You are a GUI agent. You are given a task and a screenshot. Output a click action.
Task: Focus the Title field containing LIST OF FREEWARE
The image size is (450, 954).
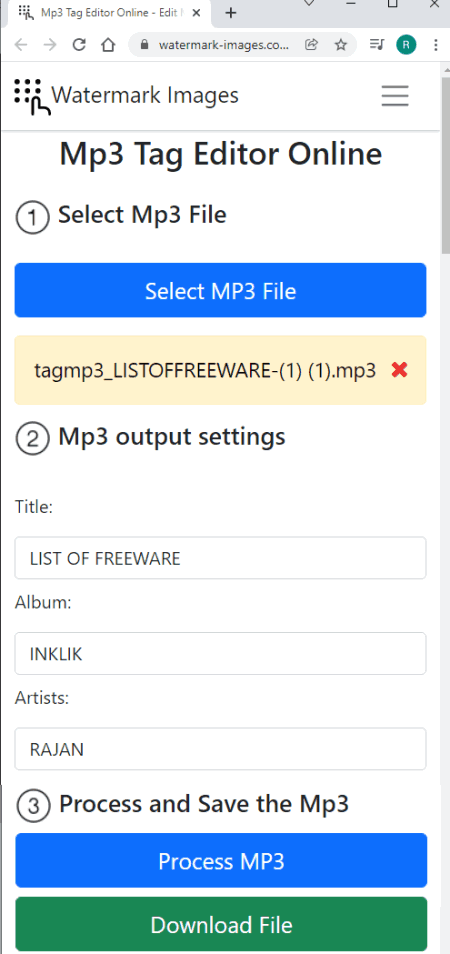click(x=220, y=558)
